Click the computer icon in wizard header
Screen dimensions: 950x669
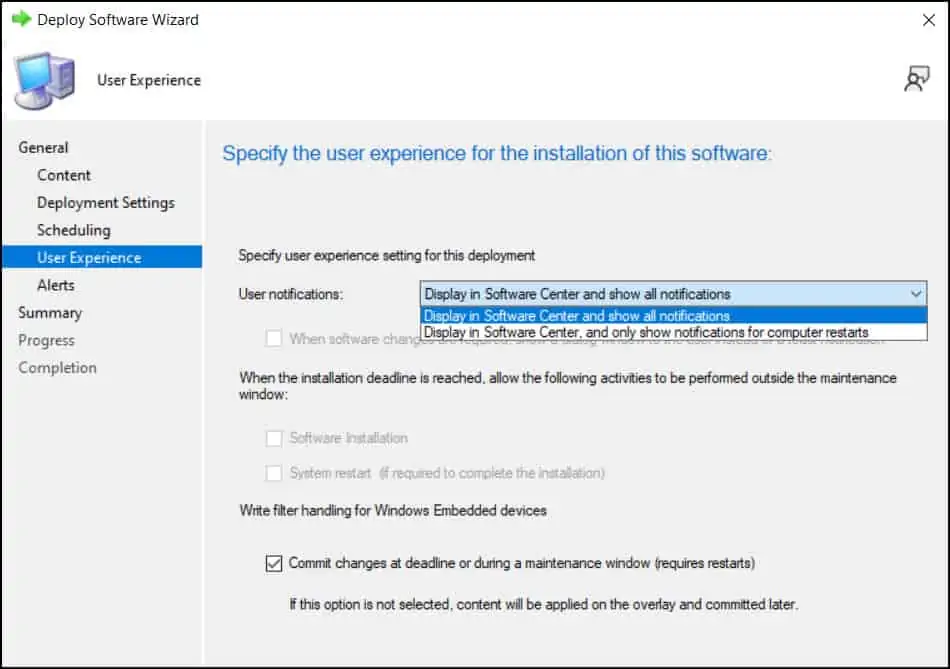pyautogui.click(x=45, y=81)
